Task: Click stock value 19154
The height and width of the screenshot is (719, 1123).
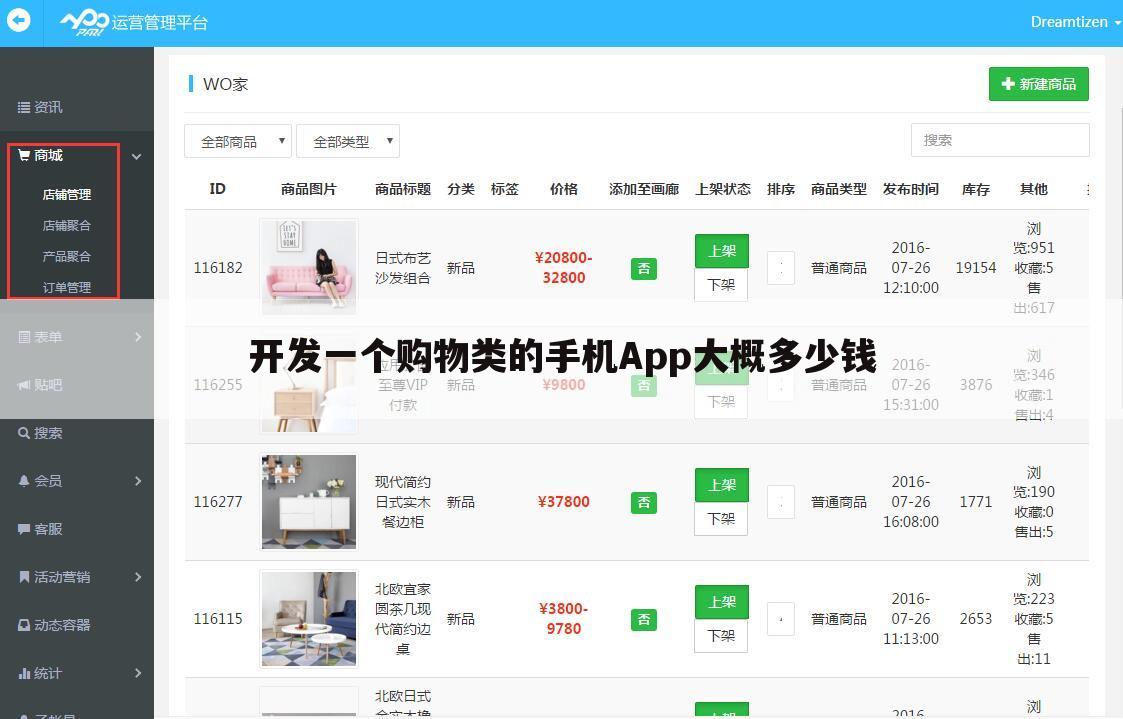Action: [975, 268]
